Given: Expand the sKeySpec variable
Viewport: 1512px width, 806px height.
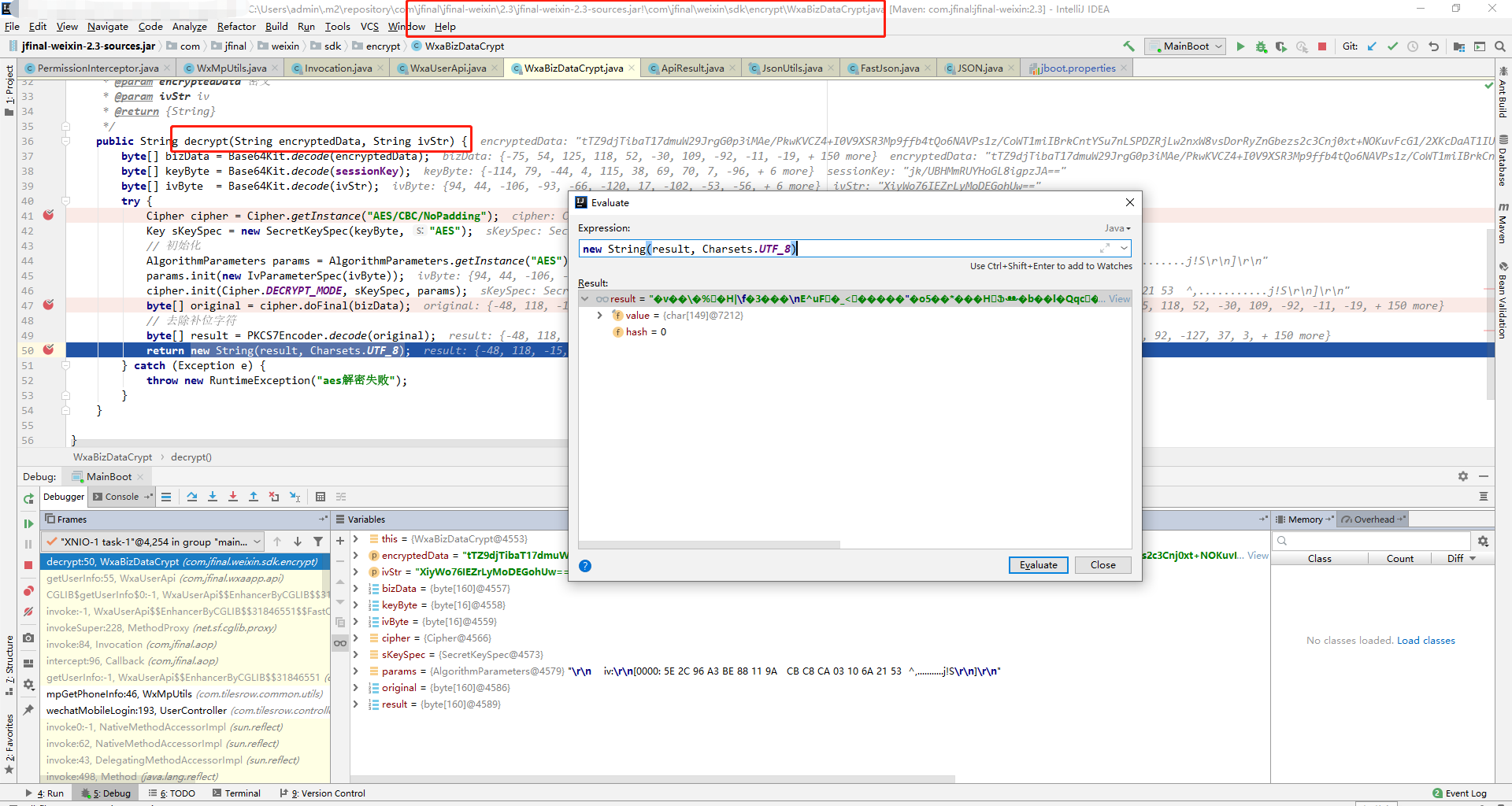Looking at the screenshot, I should coord(356,655).
